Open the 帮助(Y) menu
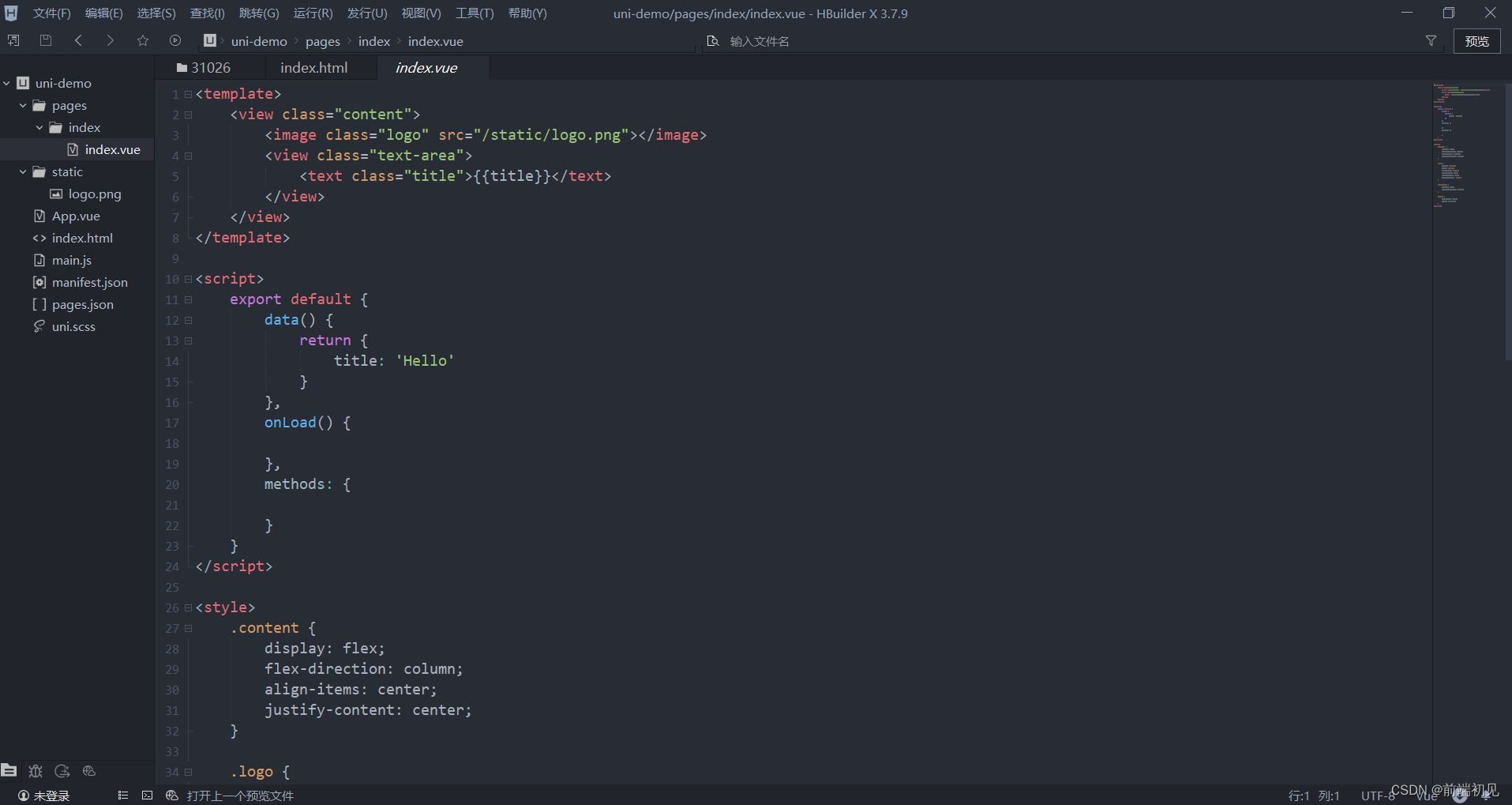 (527, 13)
